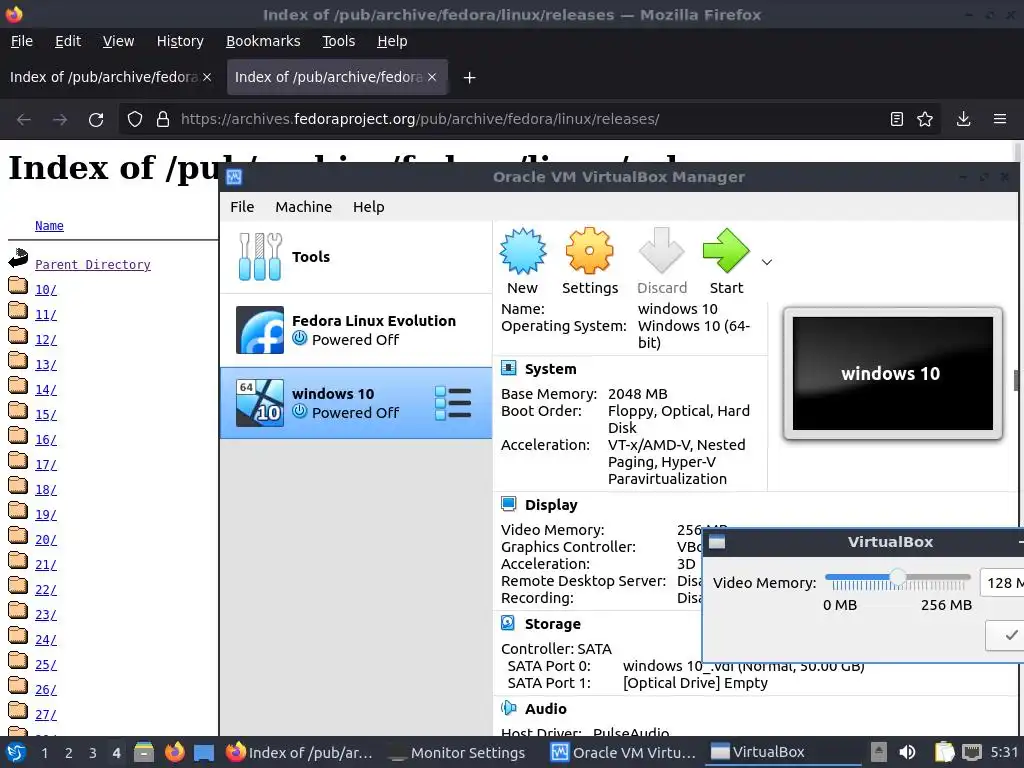Switch to workspace 2 in the taskbar
1024x768 pixels.
tap(69, 753)
